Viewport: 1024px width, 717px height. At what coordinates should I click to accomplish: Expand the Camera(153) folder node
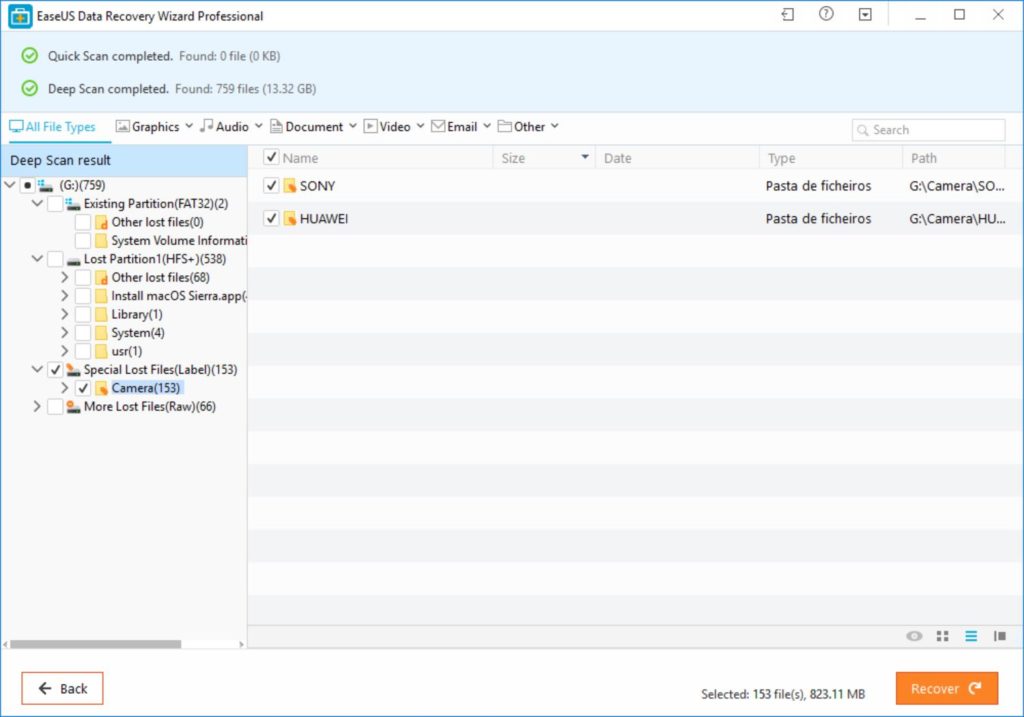65,388
